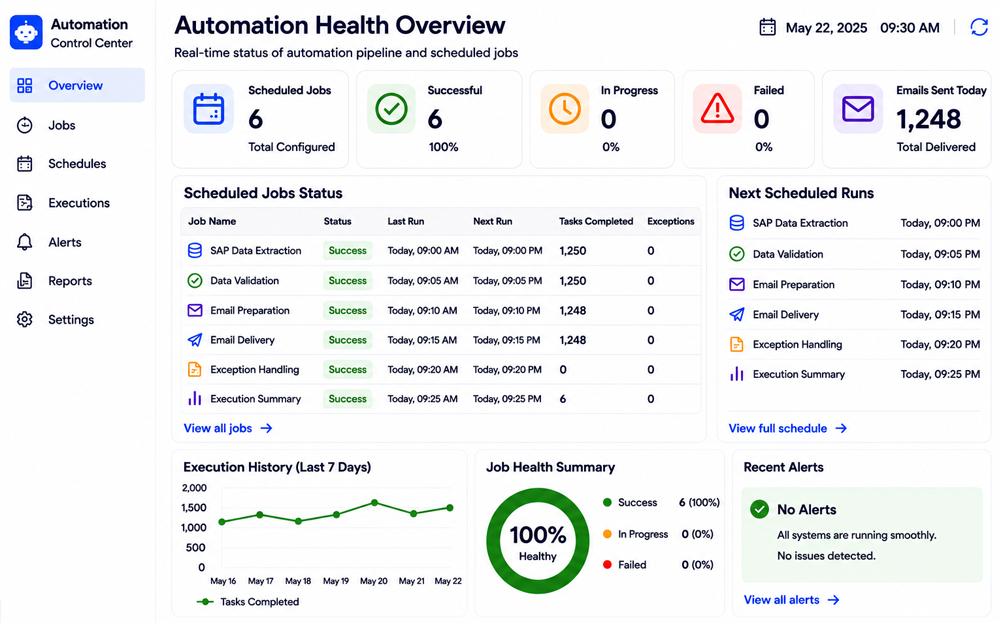The width and height of the screenshot is (1000, 623).
Task: Click the 1,248 total emails delivered figure
Action: 929,119
